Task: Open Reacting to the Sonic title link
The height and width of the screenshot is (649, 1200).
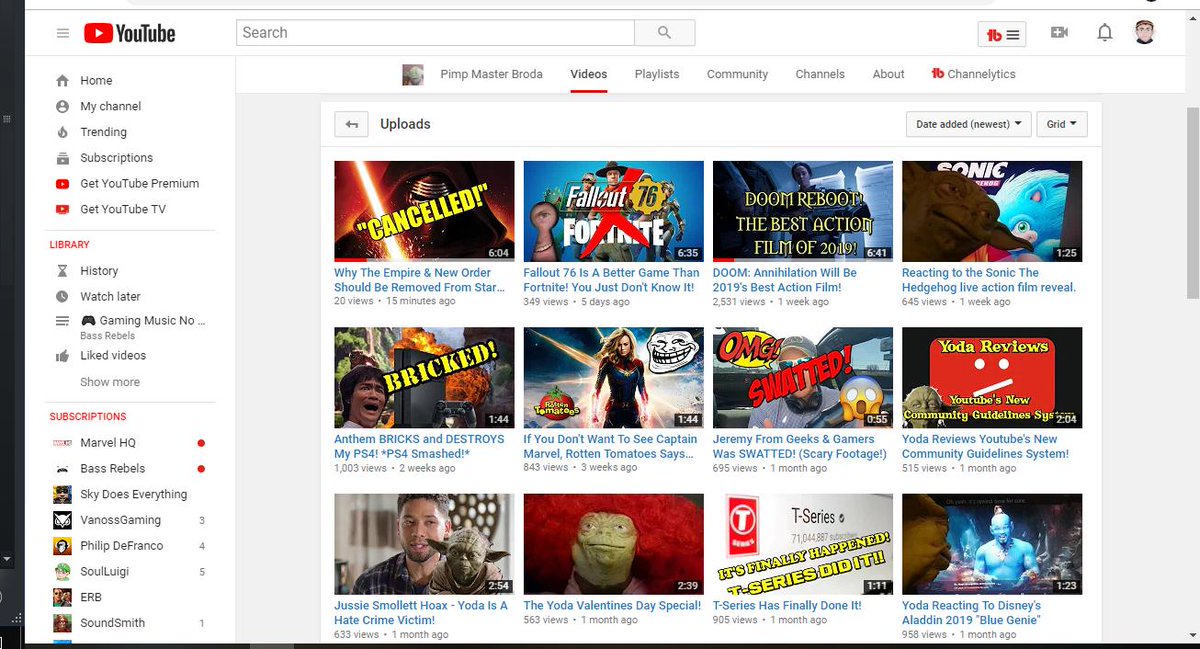Action: point(989,280)
